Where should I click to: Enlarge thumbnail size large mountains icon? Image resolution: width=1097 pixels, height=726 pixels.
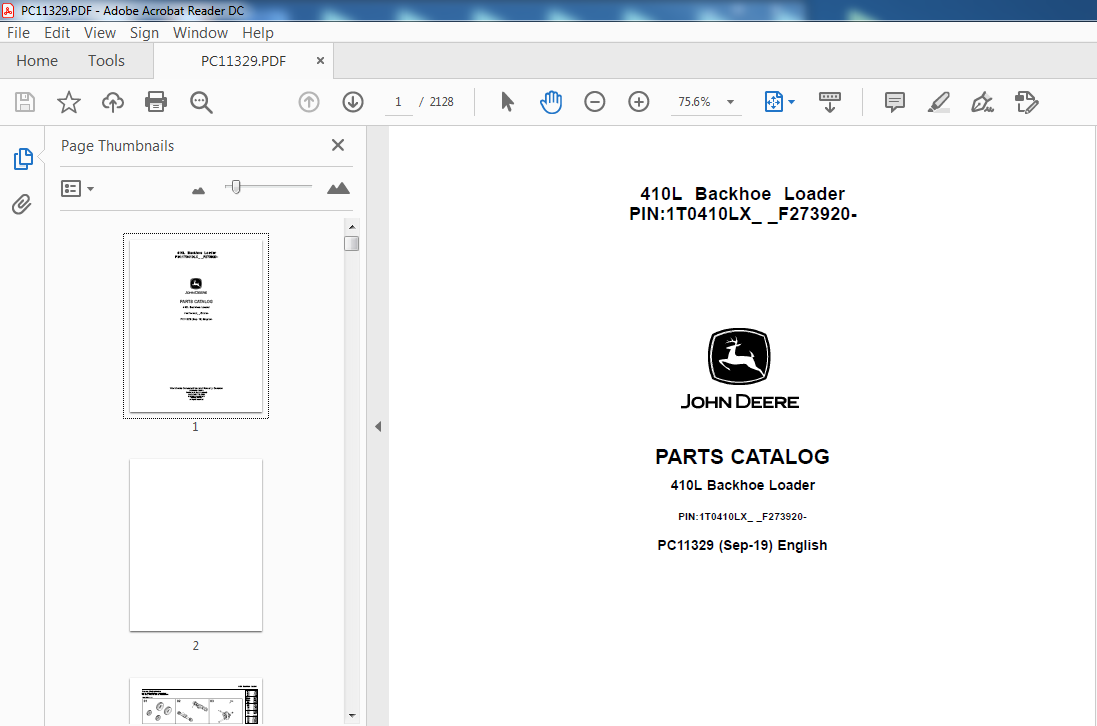(338, 188)
